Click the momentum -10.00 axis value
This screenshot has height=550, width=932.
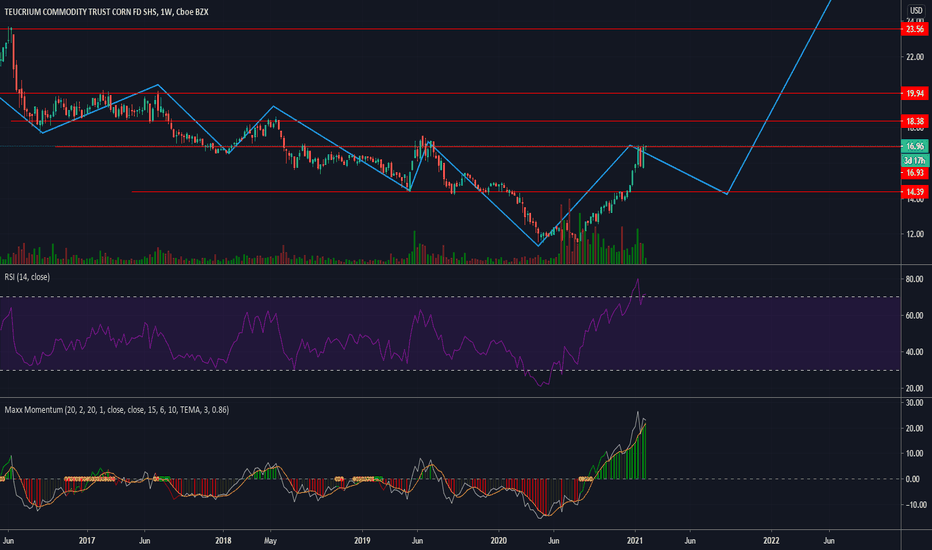916,505
